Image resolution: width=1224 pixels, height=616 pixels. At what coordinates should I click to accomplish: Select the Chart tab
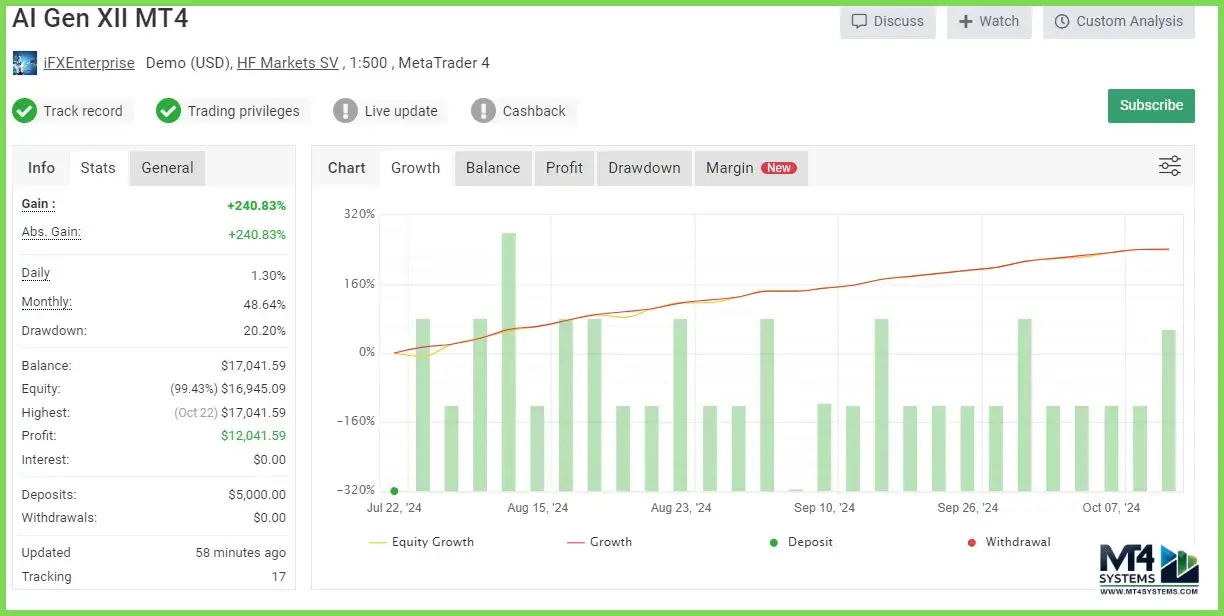(347, 168)
